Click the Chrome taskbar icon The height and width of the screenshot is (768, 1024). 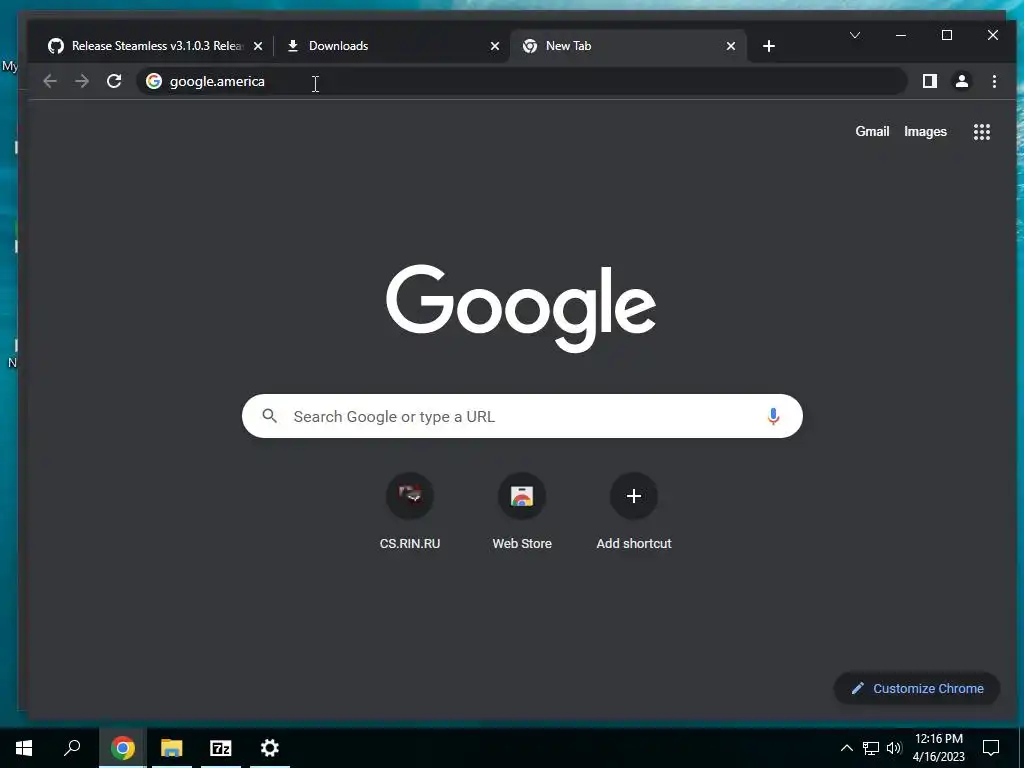click(122, 748)
